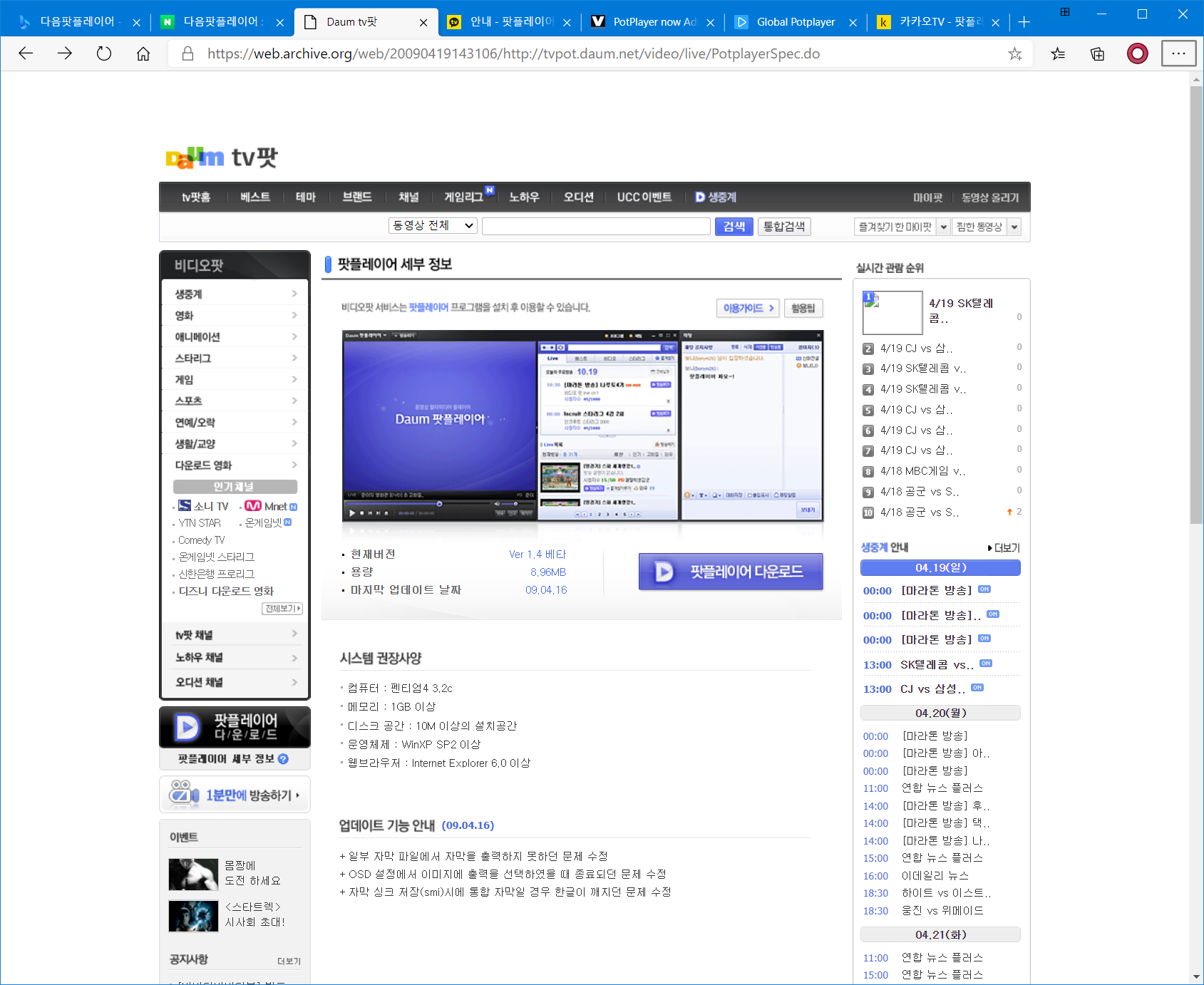Expand the 영화 sidebar category
Image resolution: width=1204 pixels, height=985 pixels.
(235, 315)
